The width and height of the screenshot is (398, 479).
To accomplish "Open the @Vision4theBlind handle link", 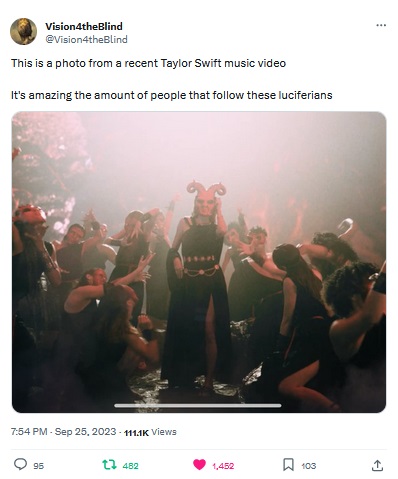I will (x=86, y=40).
